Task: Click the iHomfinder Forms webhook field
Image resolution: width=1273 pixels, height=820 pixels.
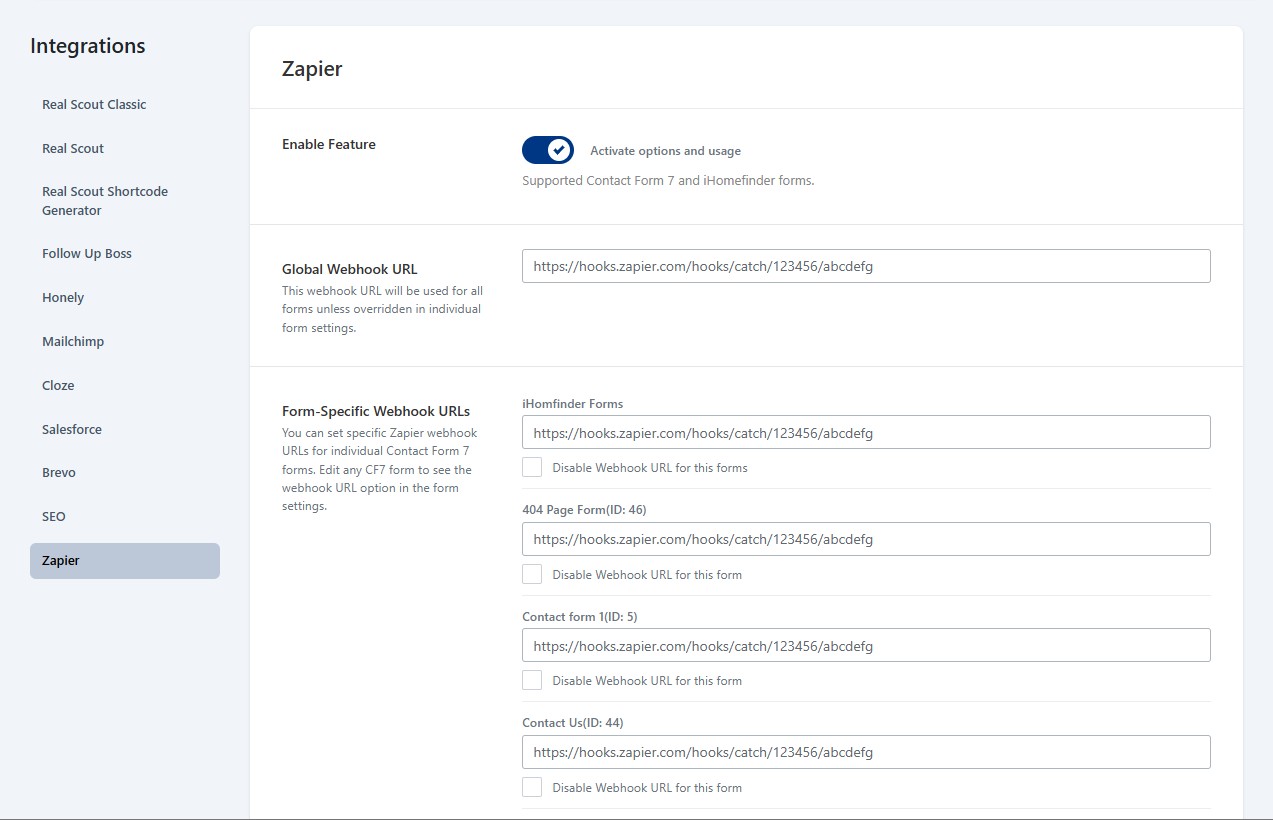Action: coord(866,432)
